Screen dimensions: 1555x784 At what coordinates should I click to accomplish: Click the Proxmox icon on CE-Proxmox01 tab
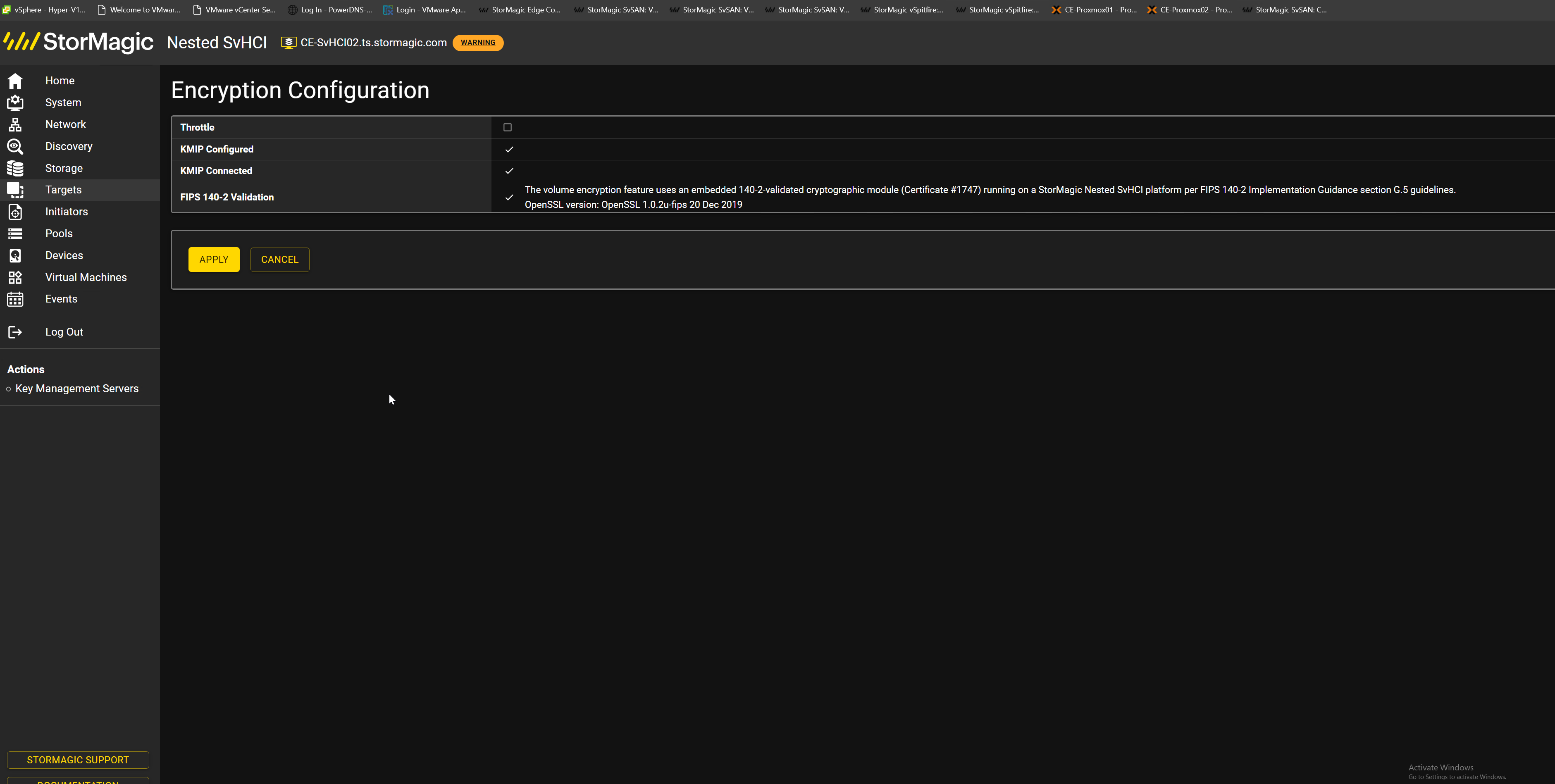point(1056,10)
